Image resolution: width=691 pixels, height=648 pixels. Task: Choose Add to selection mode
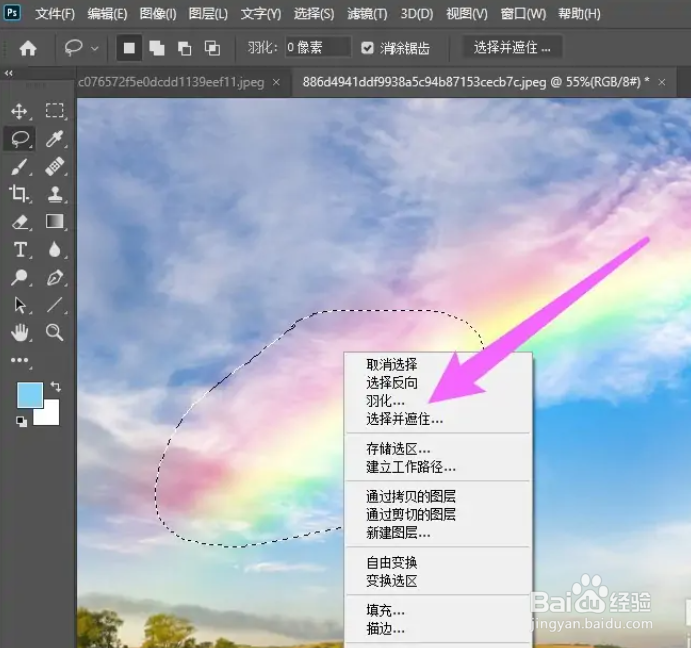pos(156,48)
